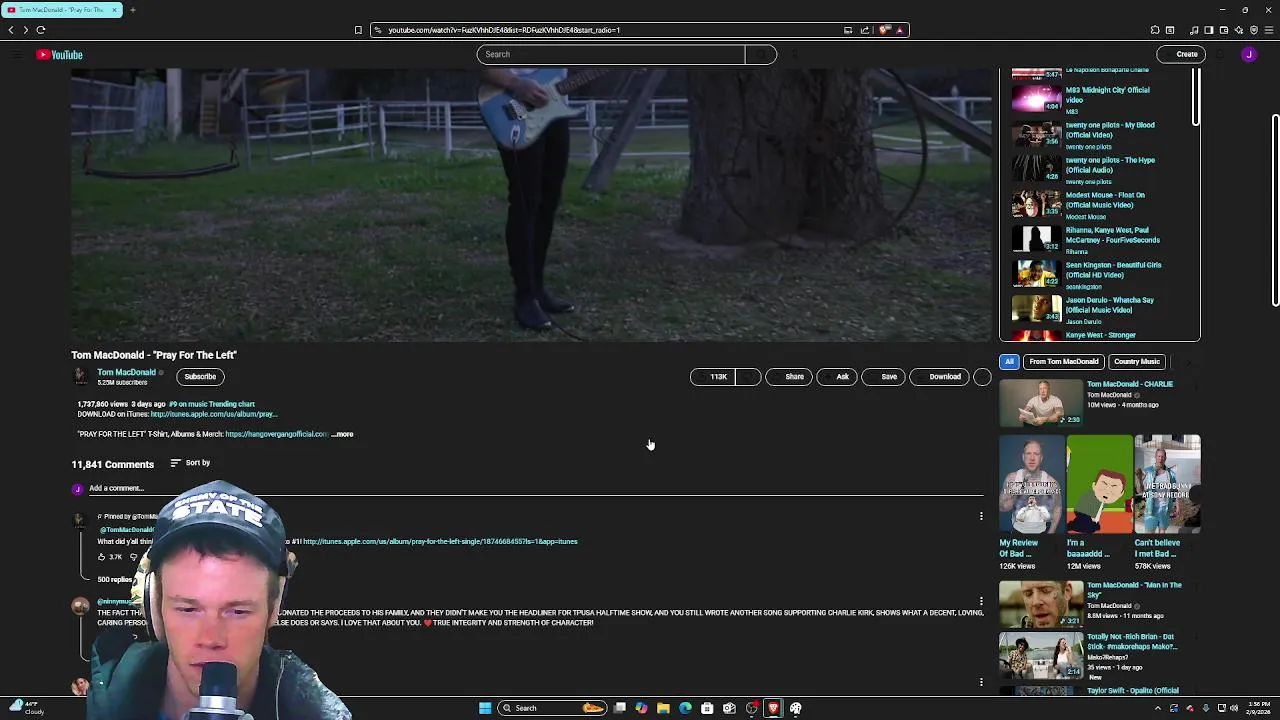1280x720 pixels.
Task: Click the Brave Shields lion icon
Action: pyautogui.click(x=884, y=30)
